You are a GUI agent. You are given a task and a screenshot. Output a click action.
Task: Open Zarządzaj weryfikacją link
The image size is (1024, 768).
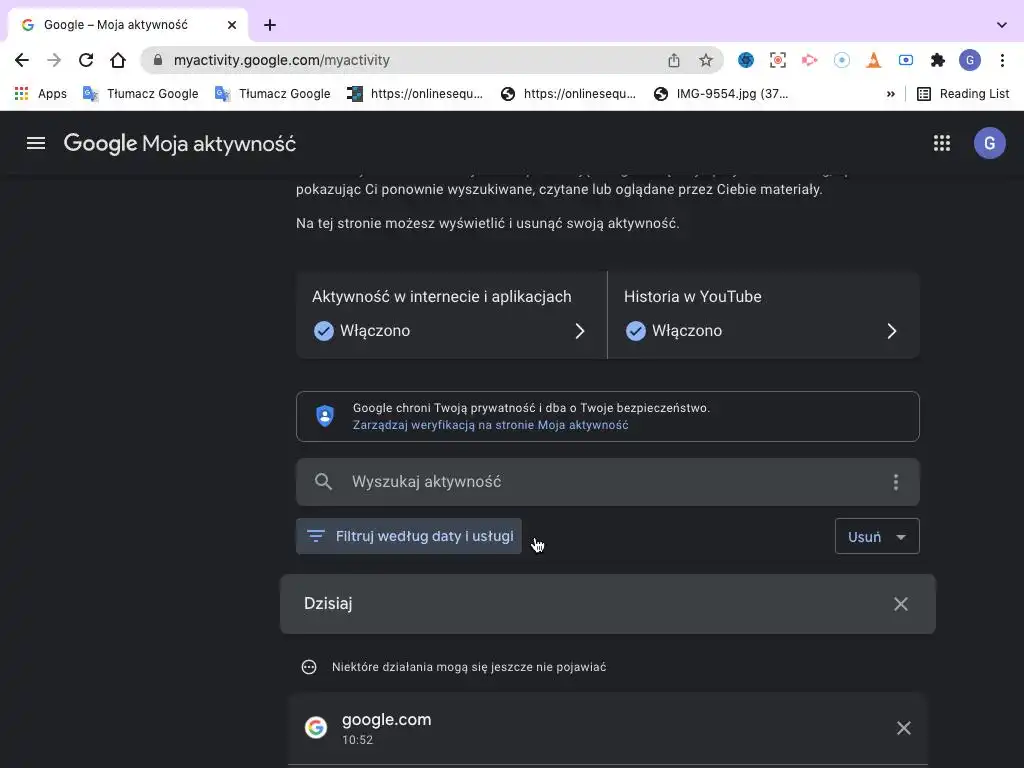pyautogui.click(x=490, y=425)
